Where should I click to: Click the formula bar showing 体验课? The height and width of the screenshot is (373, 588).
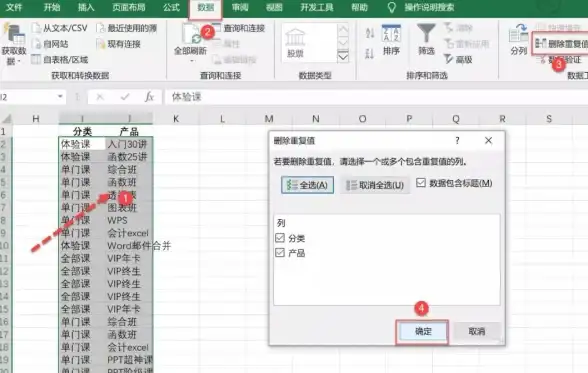375,97
